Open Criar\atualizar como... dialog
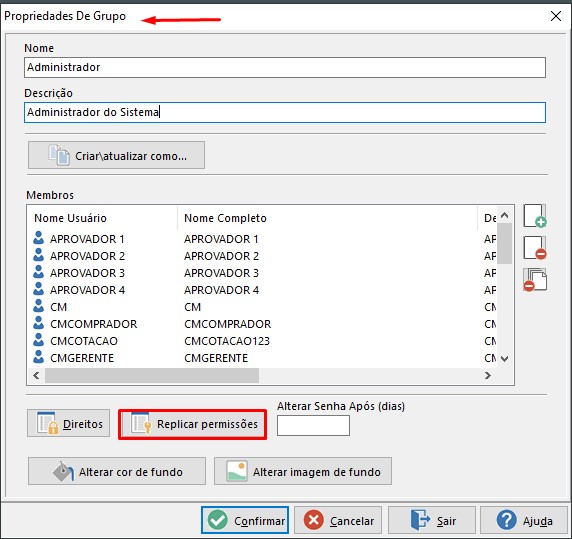 point(116,155)
